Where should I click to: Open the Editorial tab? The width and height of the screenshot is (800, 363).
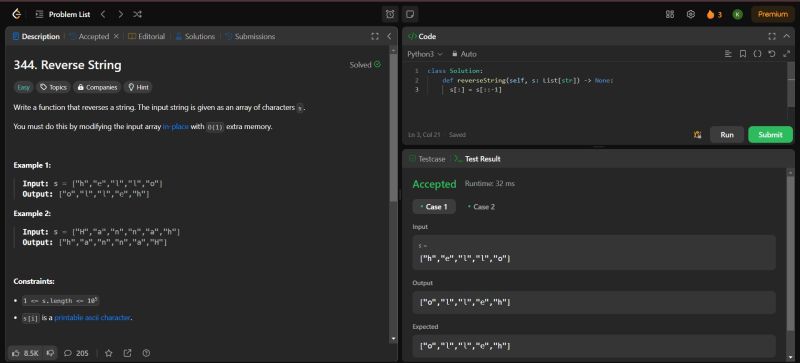(146, 36)
